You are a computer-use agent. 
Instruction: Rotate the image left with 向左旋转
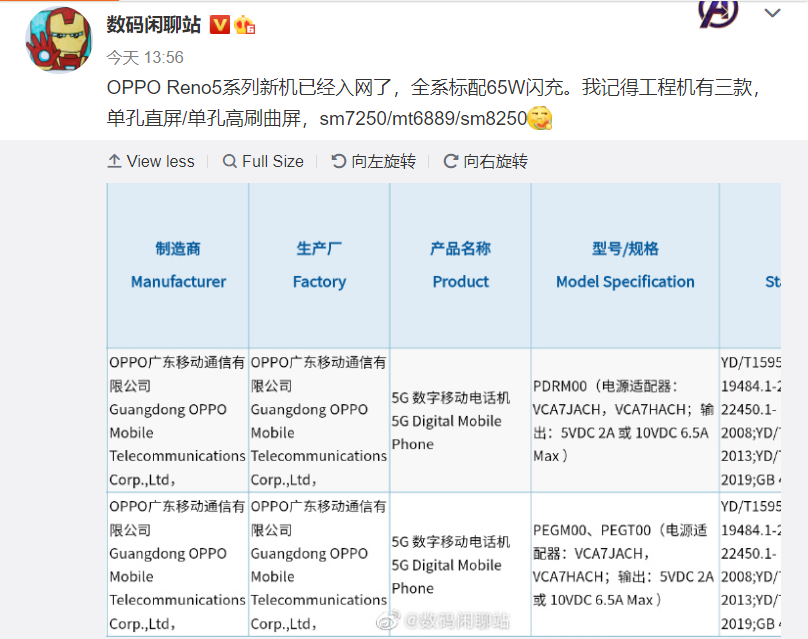click(373, 161)
